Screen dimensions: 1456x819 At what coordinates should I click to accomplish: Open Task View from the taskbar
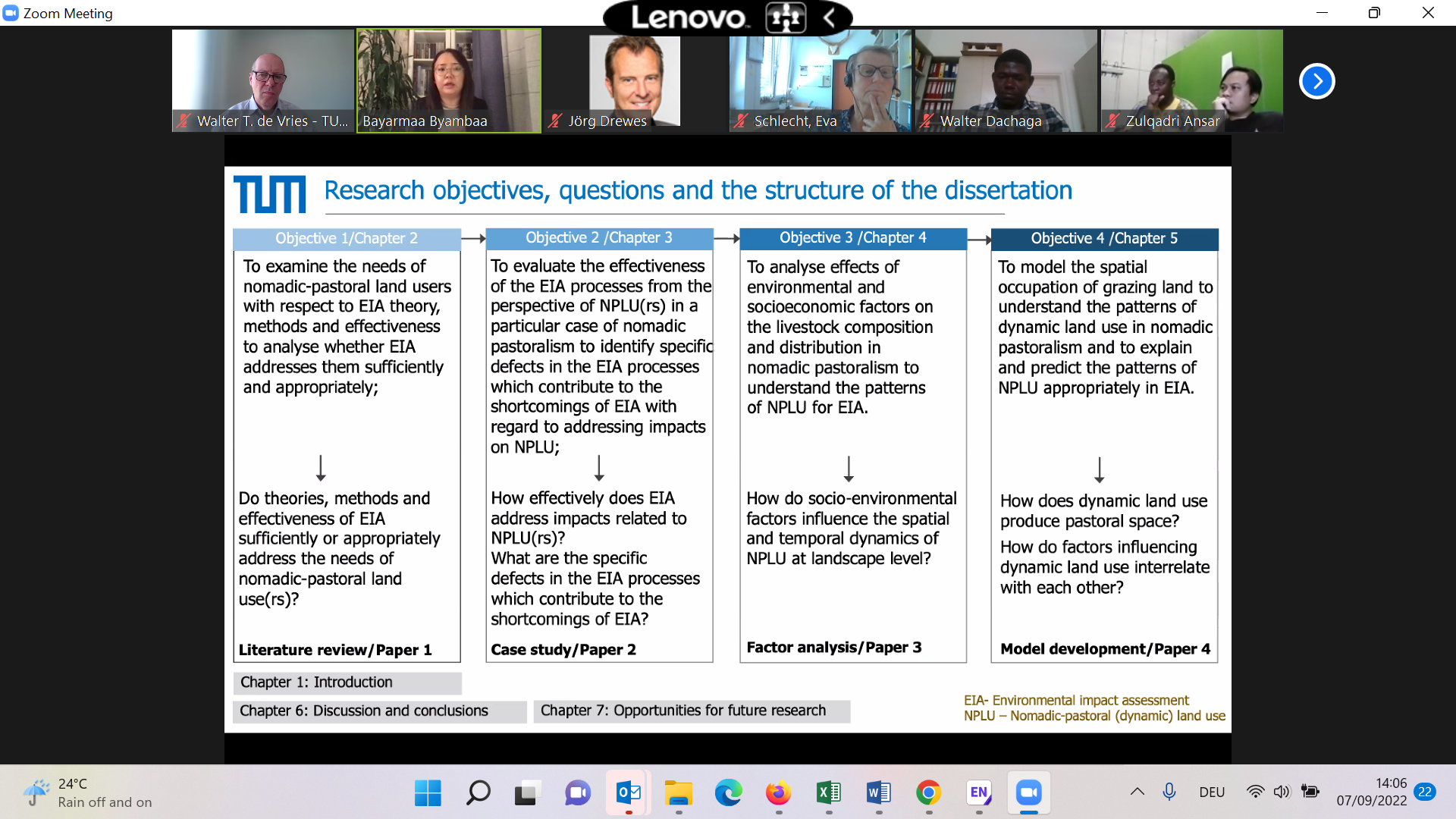[x=528, y=793]
